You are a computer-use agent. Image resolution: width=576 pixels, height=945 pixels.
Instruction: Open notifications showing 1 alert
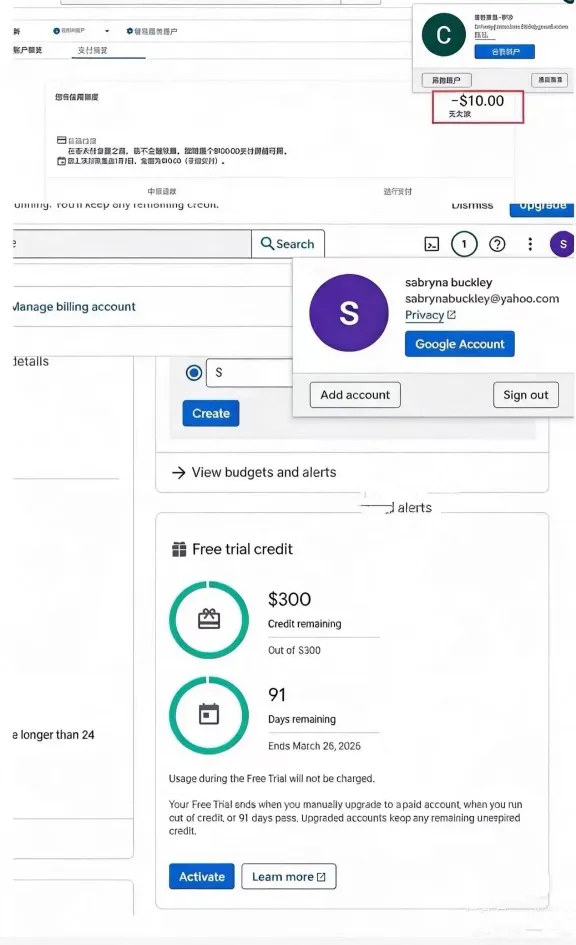tap(462, 243)
